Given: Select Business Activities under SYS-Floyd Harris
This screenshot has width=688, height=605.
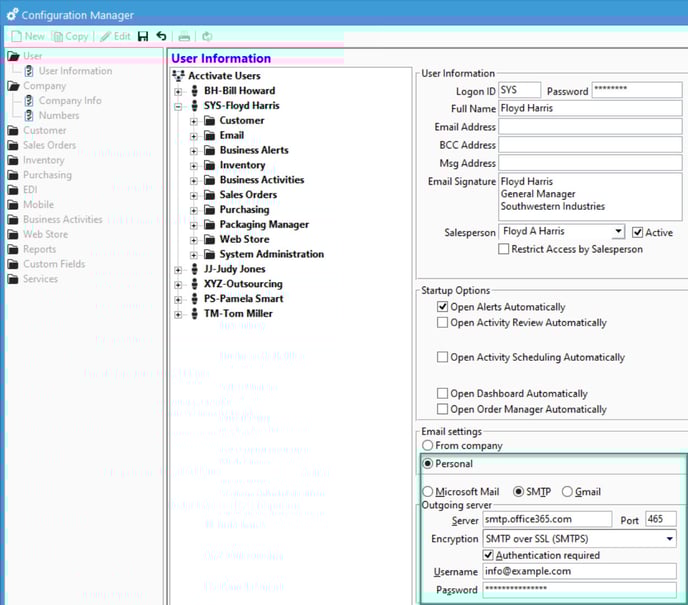Looking at the screenshot, I should pyautogui.click(x=262, y=180).
